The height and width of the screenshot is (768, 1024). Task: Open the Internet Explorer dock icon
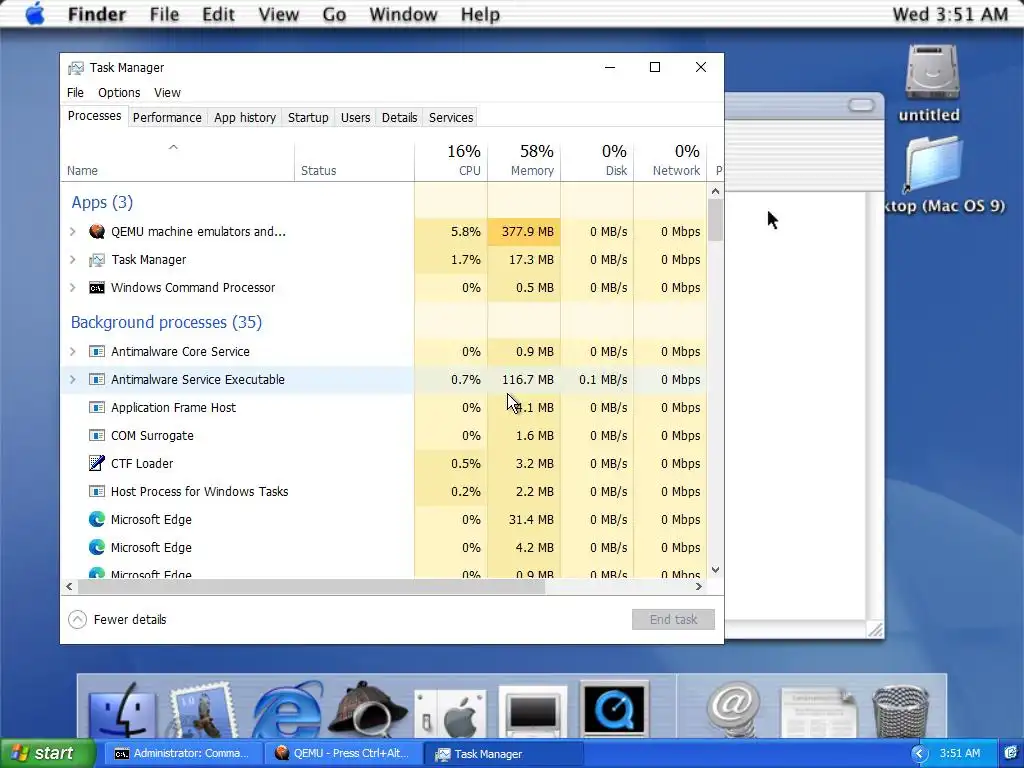tap(287, 709)
